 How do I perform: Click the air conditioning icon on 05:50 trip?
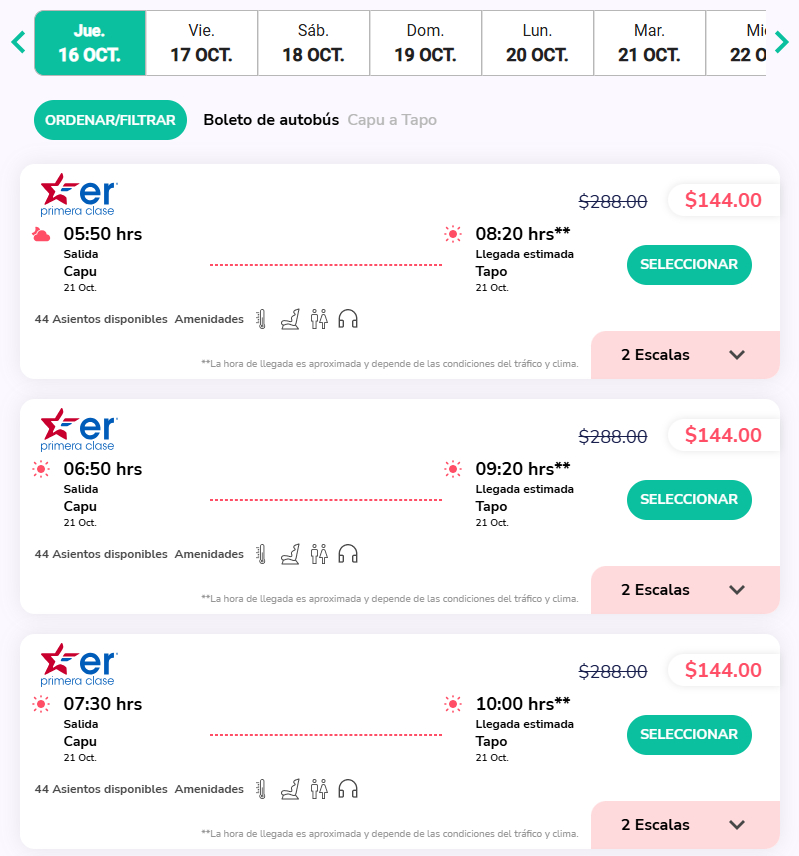pyautogui.click(x=261, y=319)
